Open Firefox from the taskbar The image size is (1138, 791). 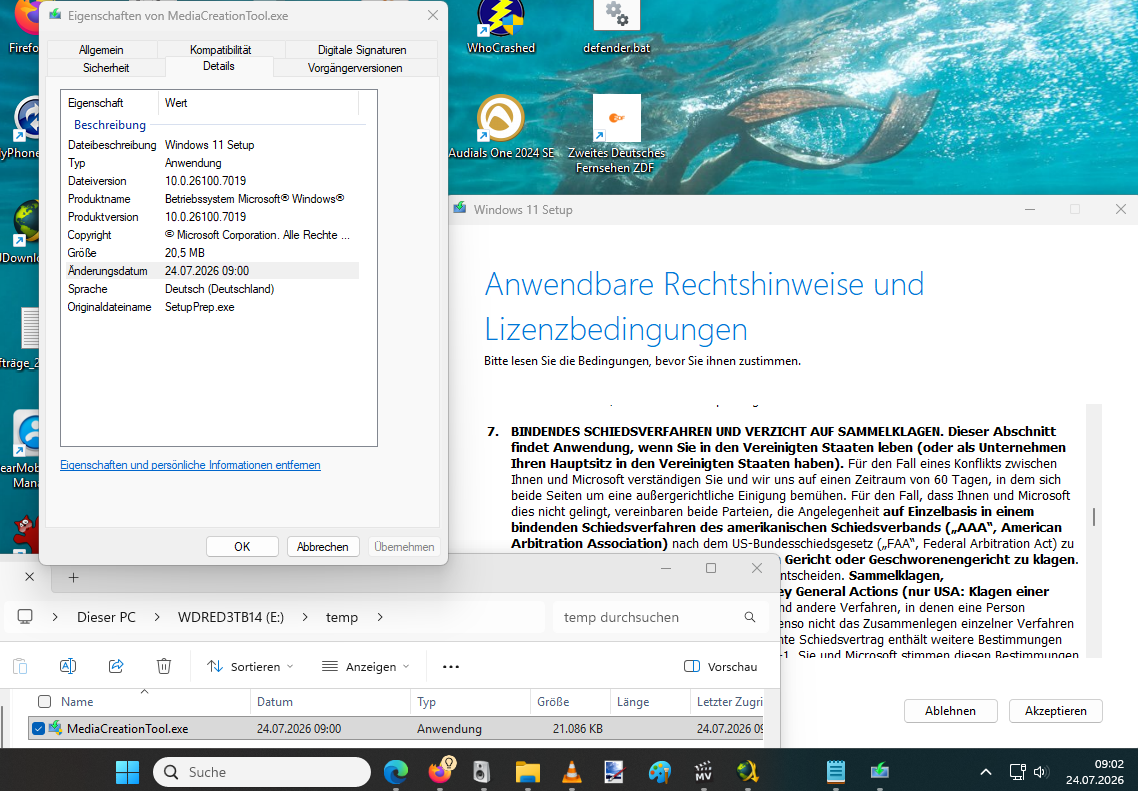pyautogui.click(x=440, y=771)
